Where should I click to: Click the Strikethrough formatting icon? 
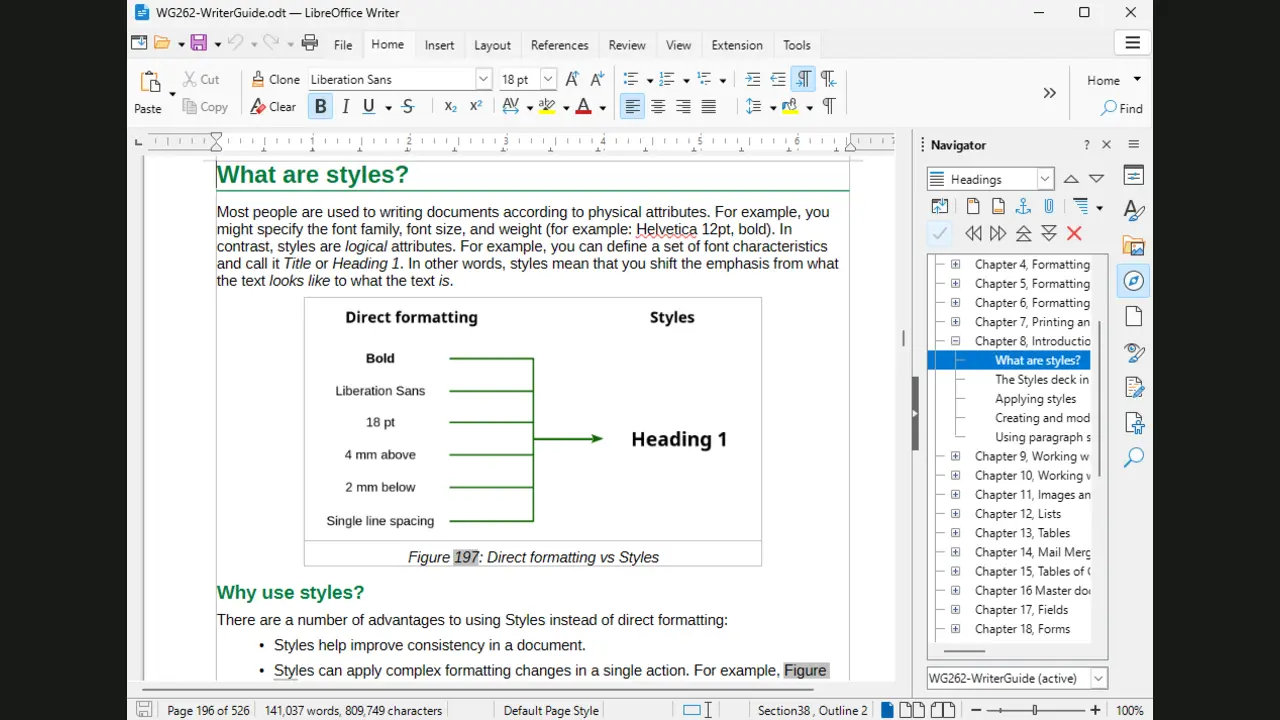click(x=408, y=107)
